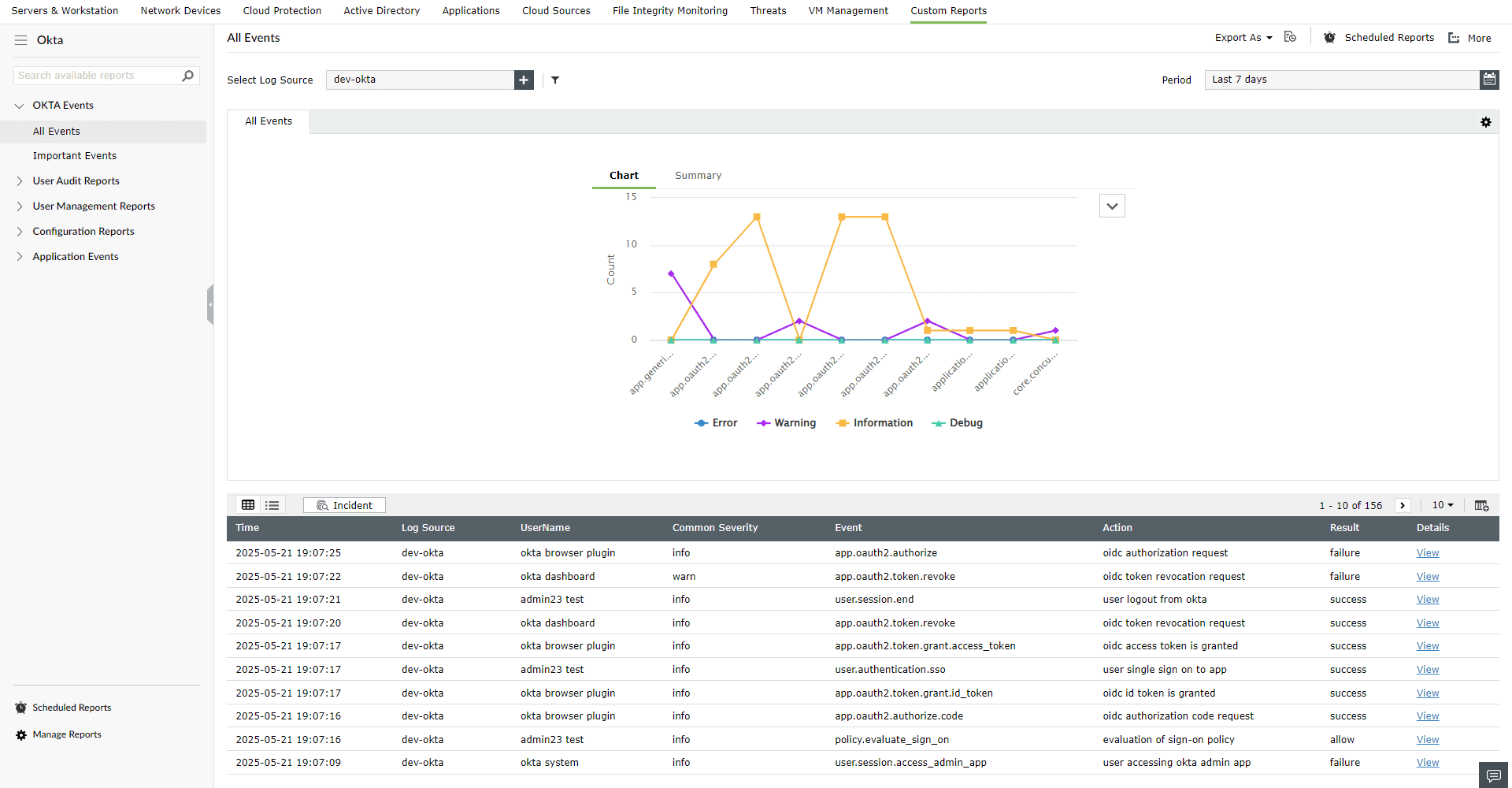Image resolution: width=1512 pixels, height=788 pixels.
Task: View details for the 19:07:25 event
Action: (x=1428, y=553)
